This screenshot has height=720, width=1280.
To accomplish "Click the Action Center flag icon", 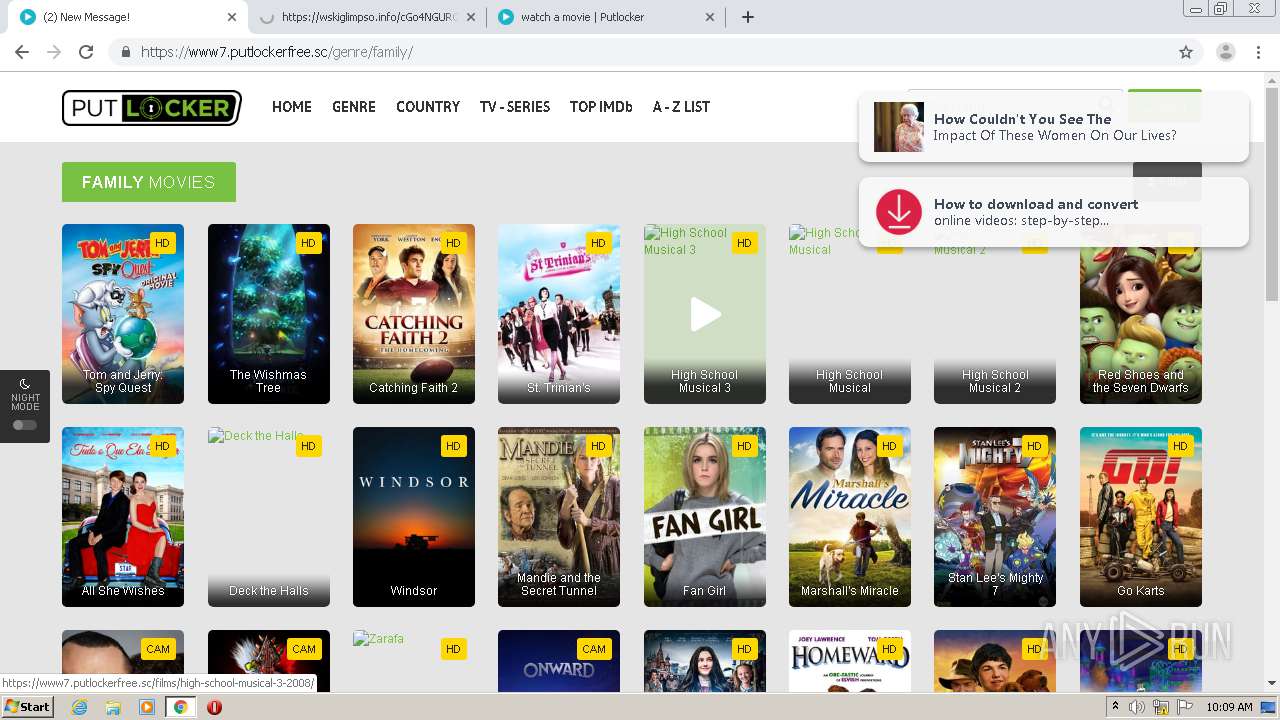I will pos(1185,707).
